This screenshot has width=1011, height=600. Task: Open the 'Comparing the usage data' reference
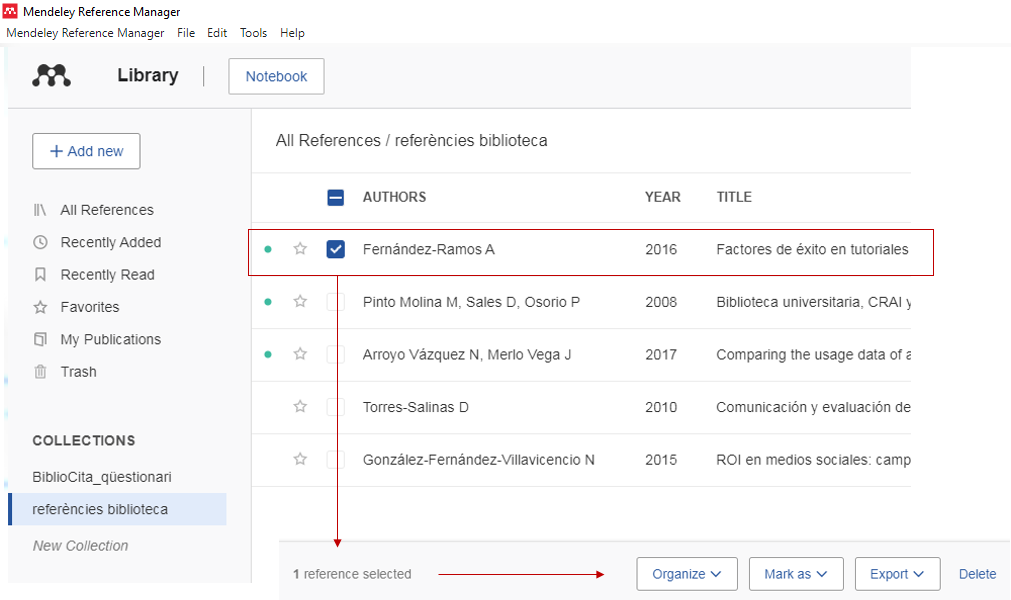pos(813,354)
